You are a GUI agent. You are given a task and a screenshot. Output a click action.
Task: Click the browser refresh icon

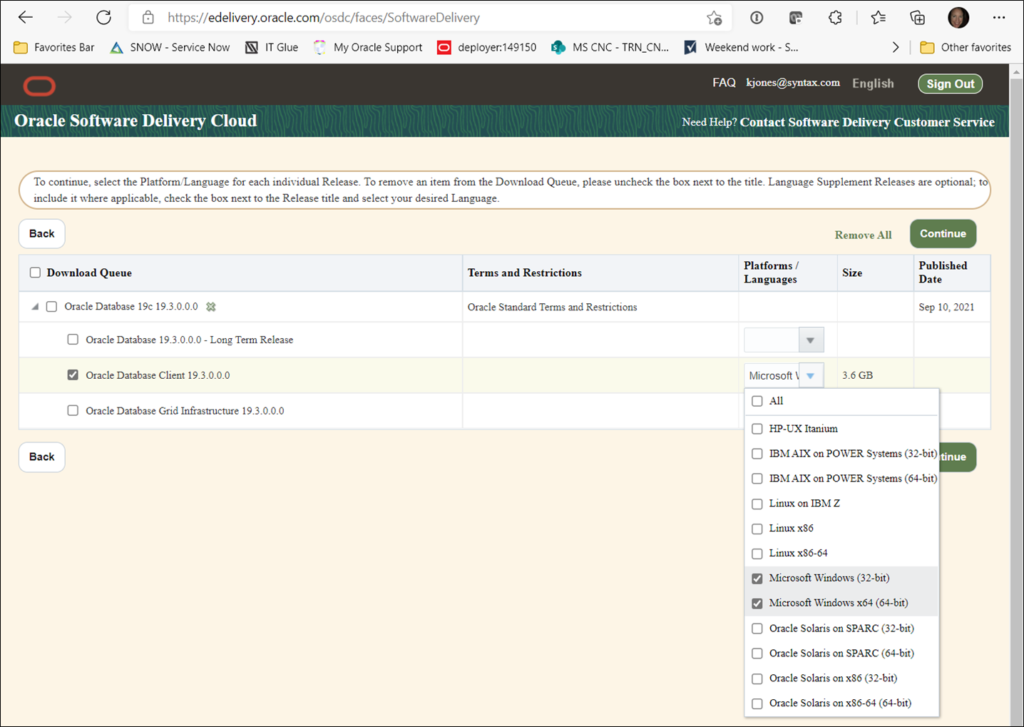104,17
